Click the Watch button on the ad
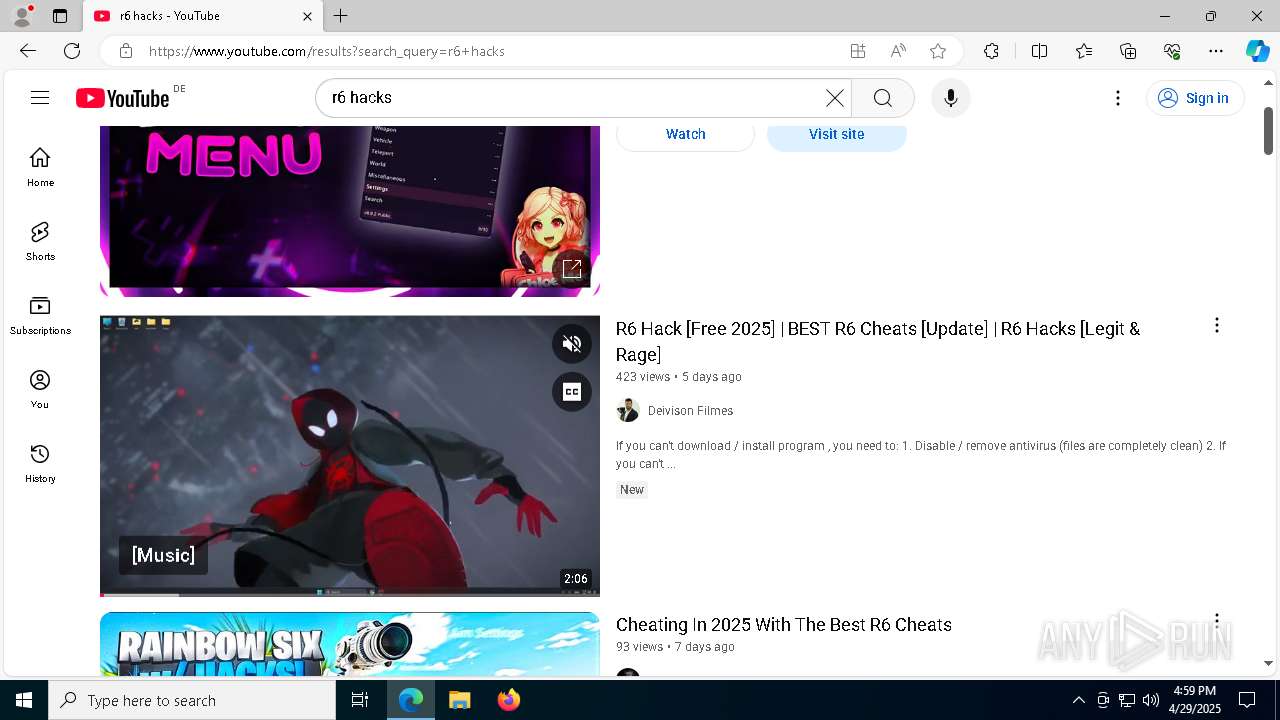 [x=685, y=134]
